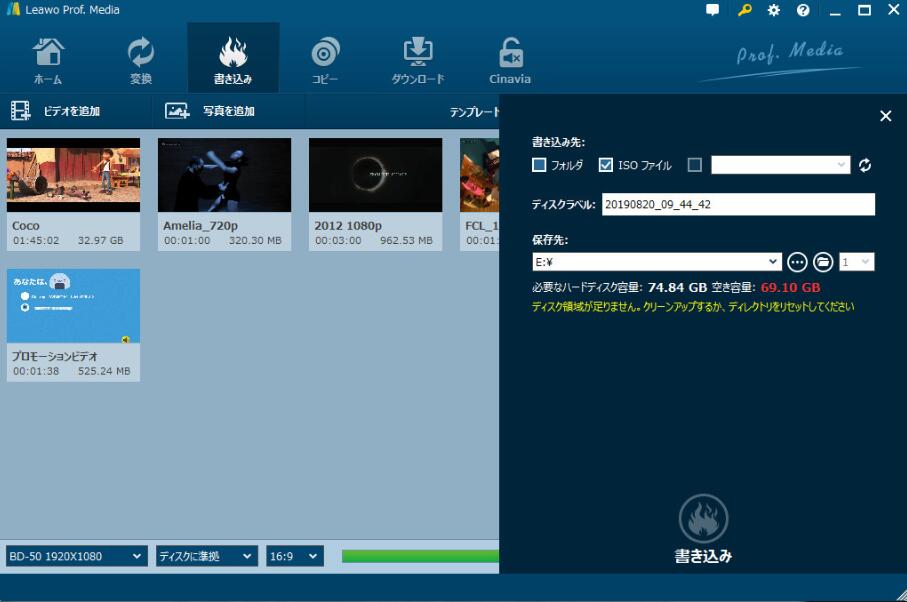
Task: Click the key/registration icon in titlebar
Action: [743, 10]
